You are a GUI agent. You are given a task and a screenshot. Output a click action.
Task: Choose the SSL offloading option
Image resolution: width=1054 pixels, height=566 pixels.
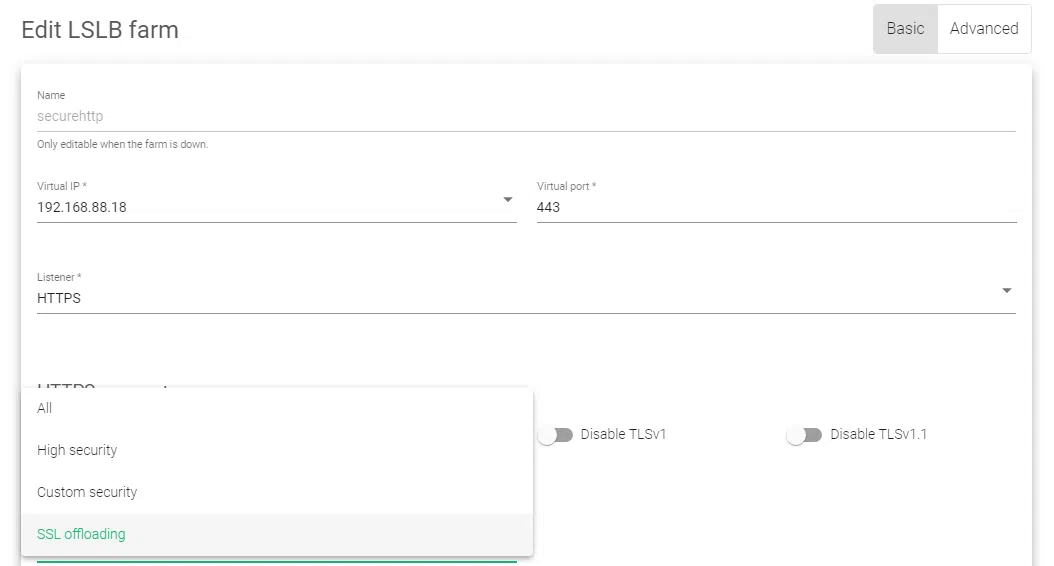(x=81, y=534)
